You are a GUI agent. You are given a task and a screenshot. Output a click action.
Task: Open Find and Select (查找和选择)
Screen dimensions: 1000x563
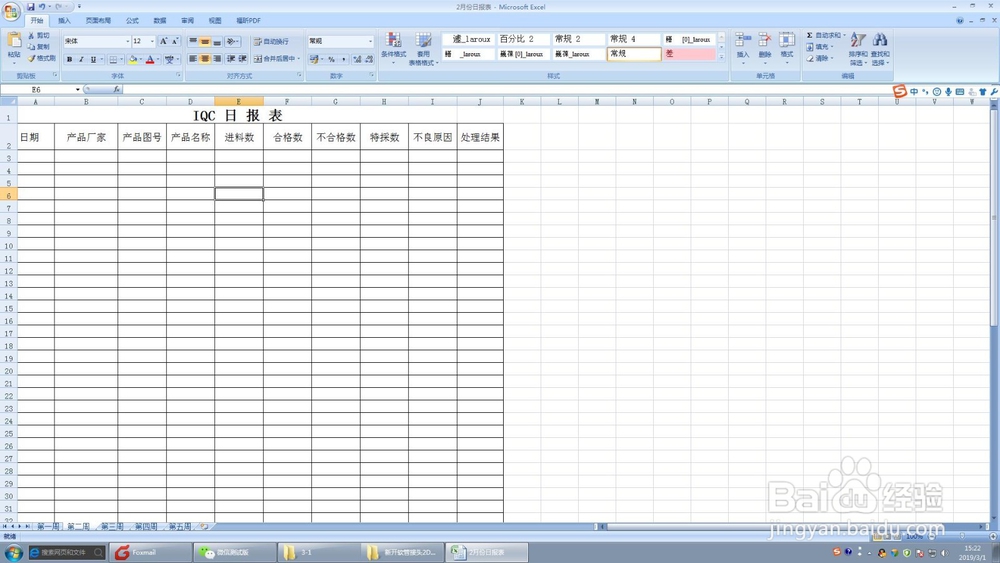coord(880,48)
